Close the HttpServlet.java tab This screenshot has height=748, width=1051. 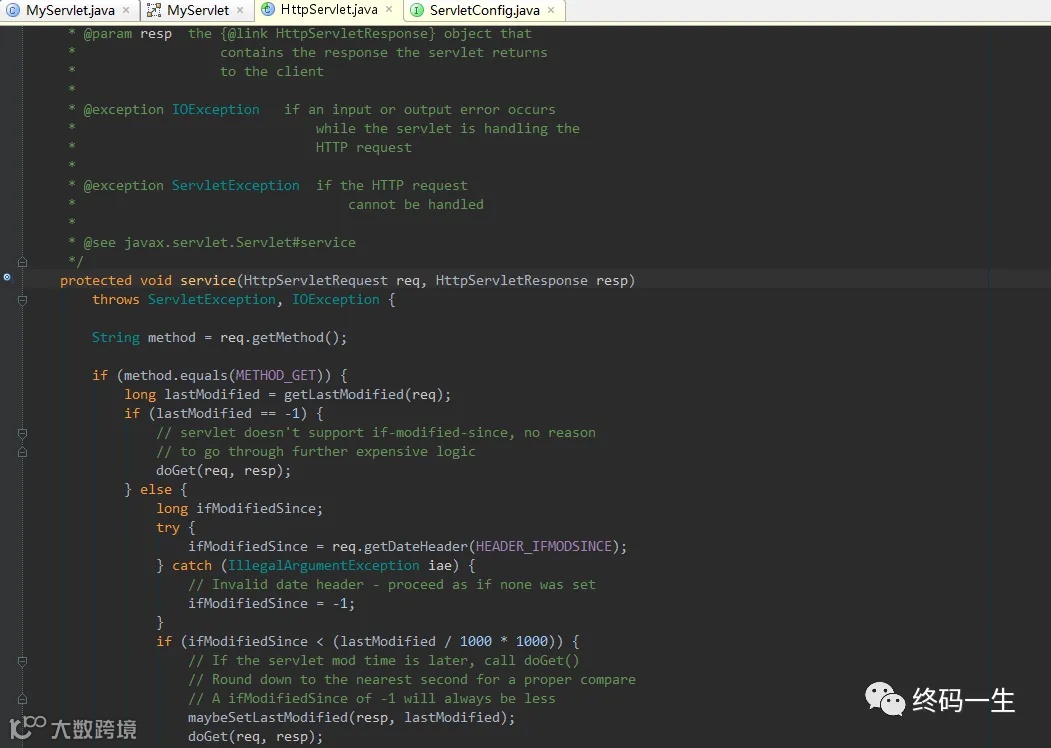[x=389, y=9]
